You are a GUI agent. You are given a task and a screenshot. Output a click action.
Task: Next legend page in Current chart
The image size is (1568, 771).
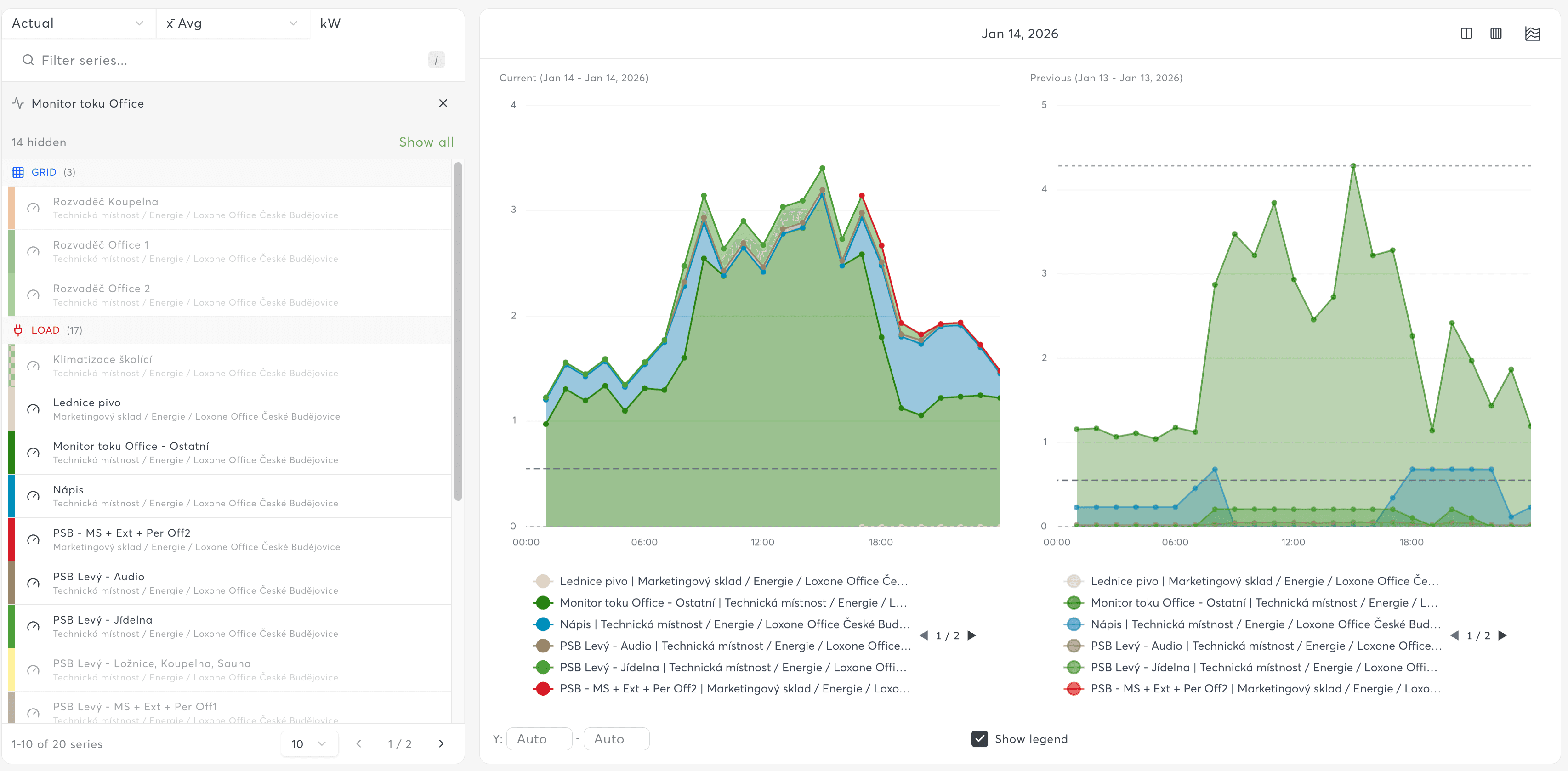972,635
